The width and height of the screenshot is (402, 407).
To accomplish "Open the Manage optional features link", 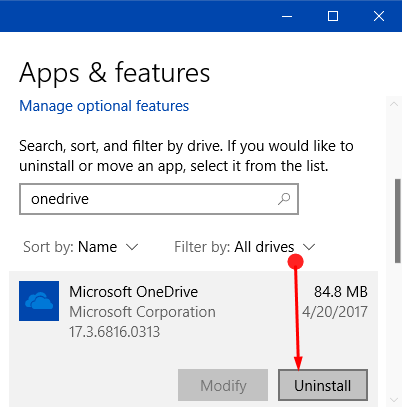I will coord(104,106).
